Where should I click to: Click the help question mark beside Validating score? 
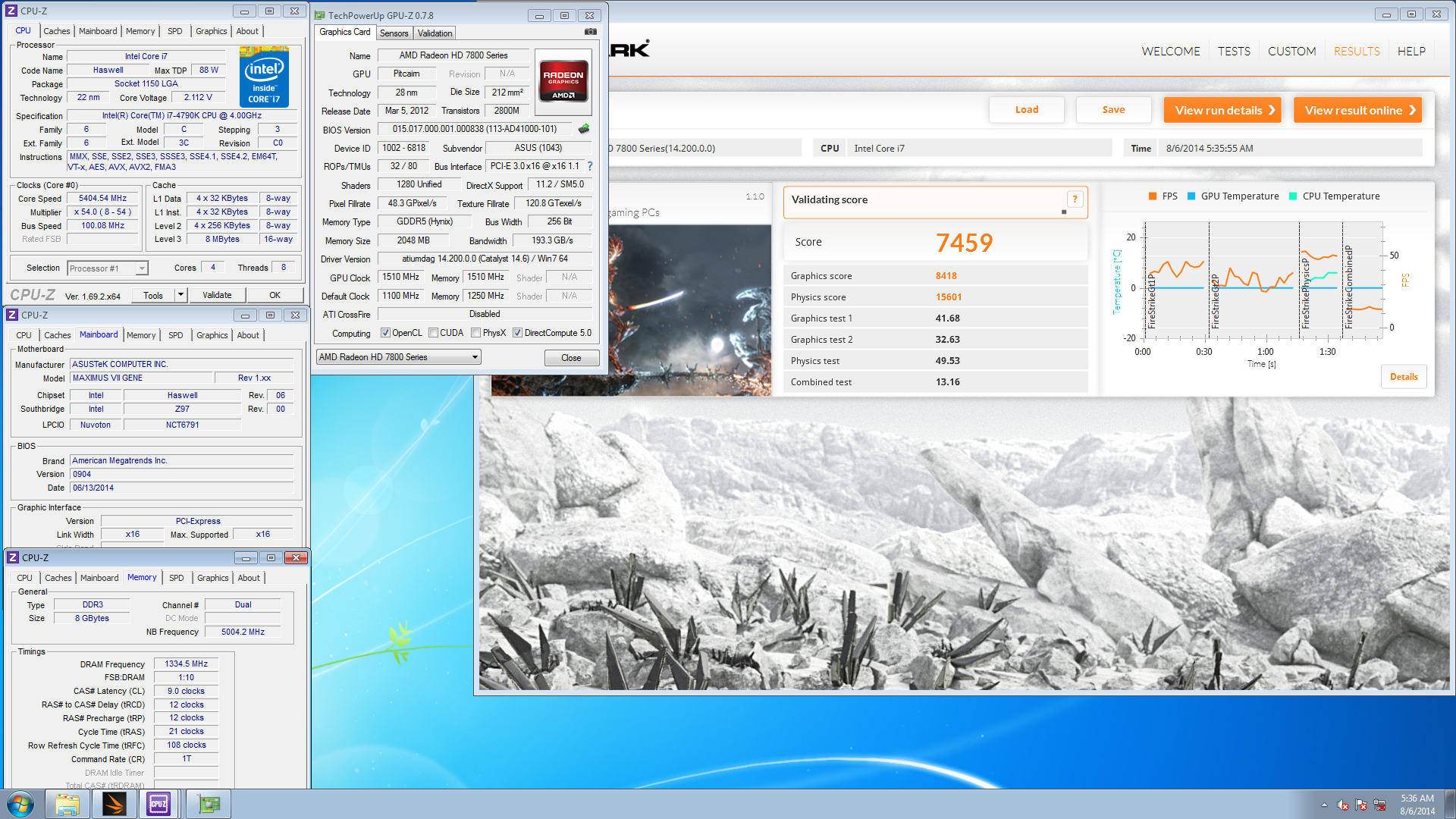[x=1075, y=199]
